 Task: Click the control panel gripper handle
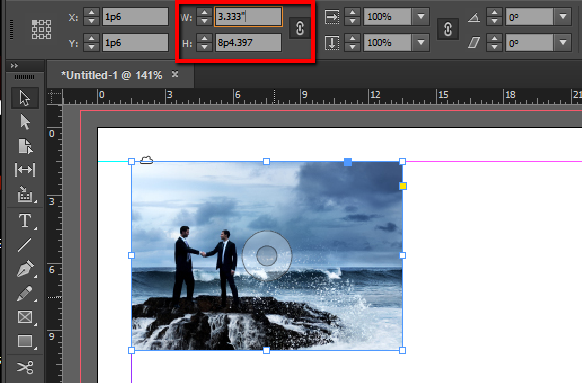(x=12, y=30)
